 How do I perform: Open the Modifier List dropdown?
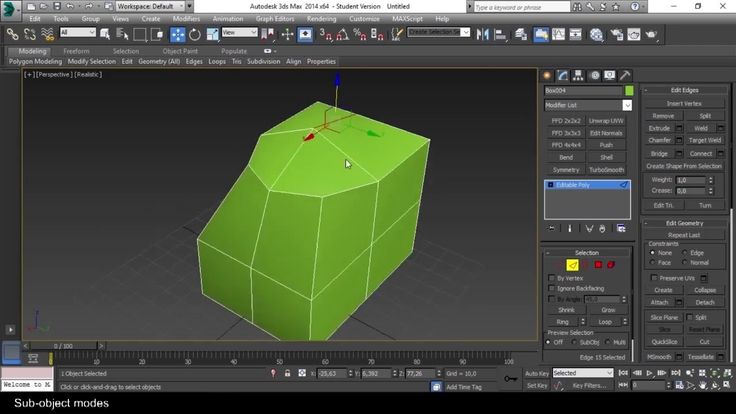587,104
